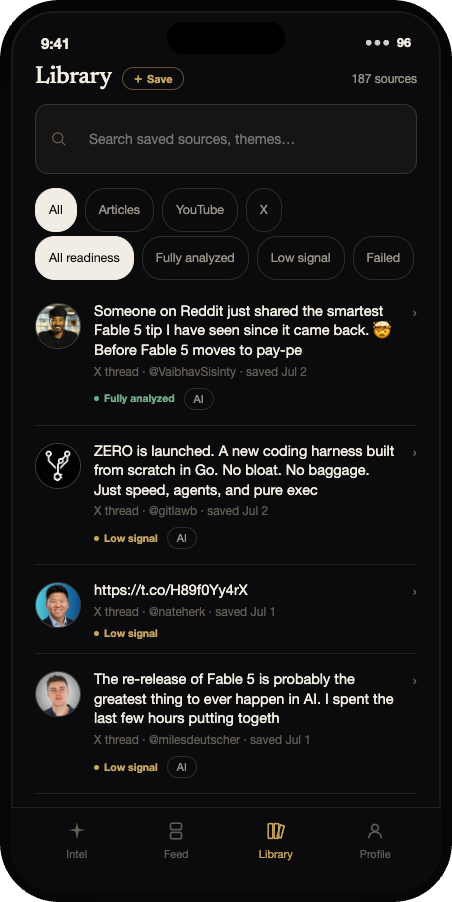This screenshot has height=902, width=452.
Task: Open chevron on ZERO is launched item
Action: (x=414, y=453)
